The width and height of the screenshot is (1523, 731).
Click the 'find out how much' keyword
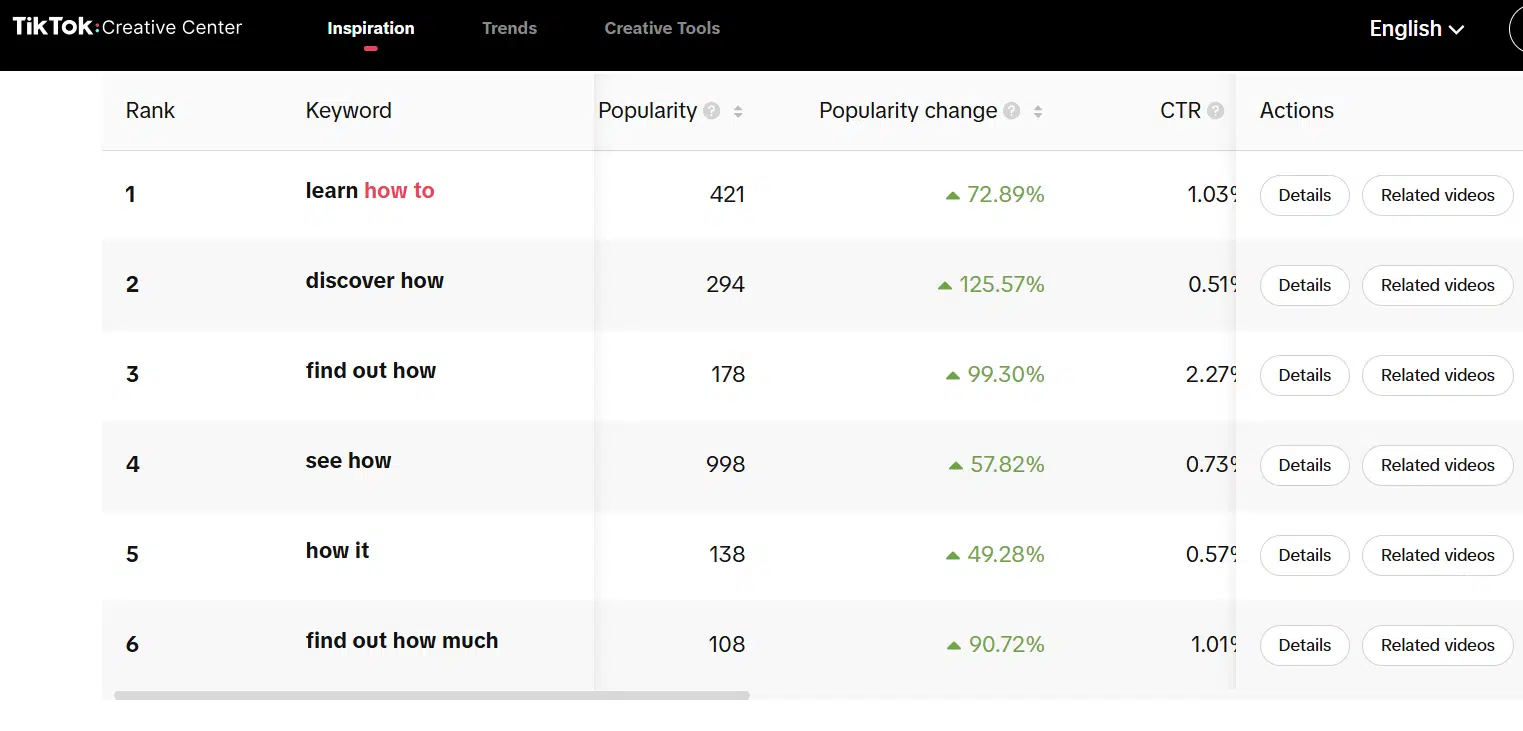point(401,641)
